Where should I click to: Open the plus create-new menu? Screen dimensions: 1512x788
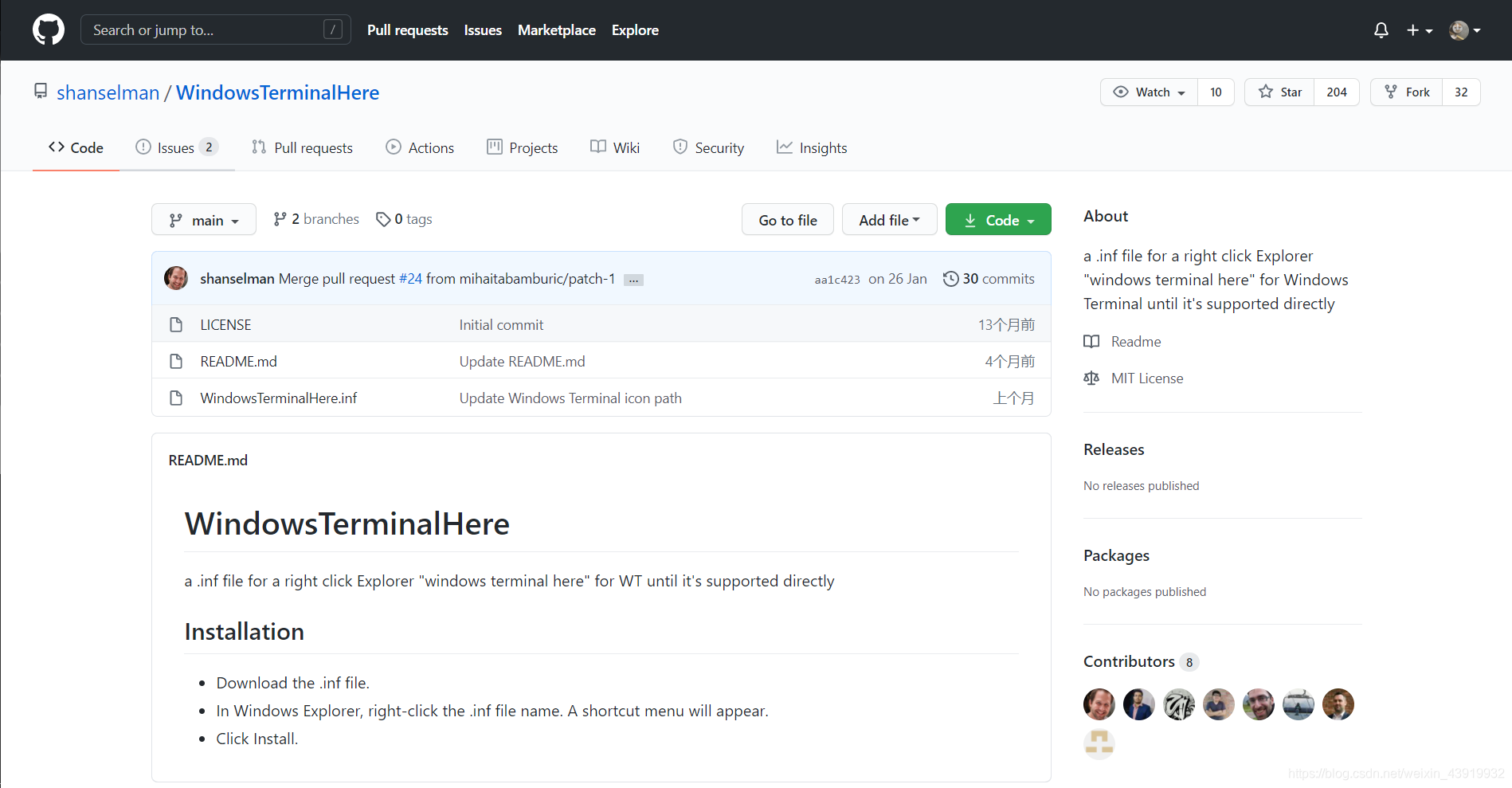pos(1420,30)
